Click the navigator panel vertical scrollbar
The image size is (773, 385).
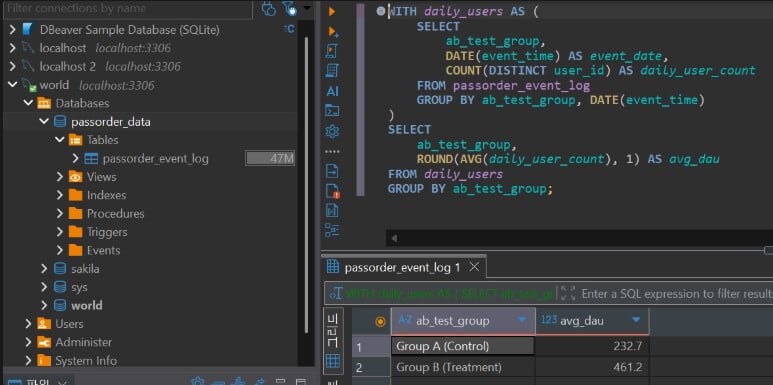[306, 184]
